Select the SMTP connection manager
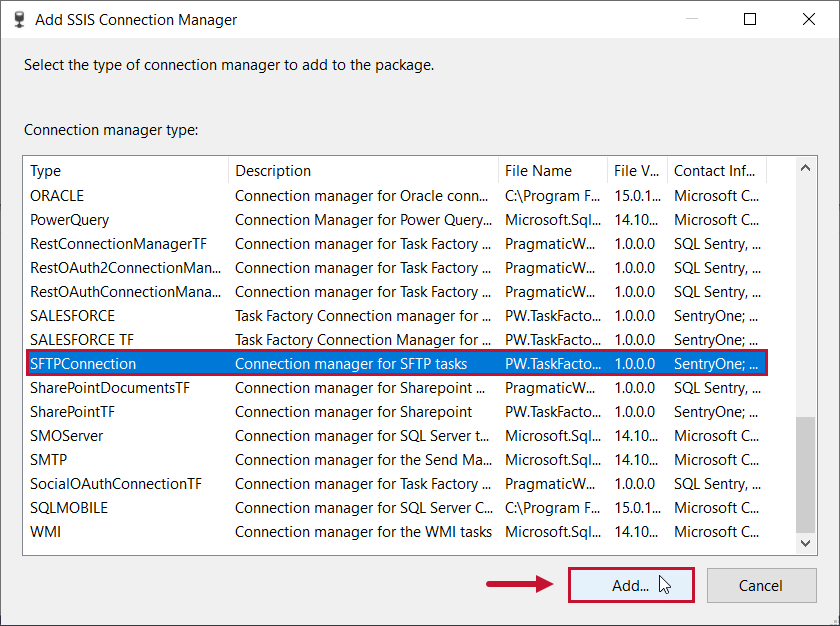The width and height of the screenshot is (840, 626). tap(120, 459)
